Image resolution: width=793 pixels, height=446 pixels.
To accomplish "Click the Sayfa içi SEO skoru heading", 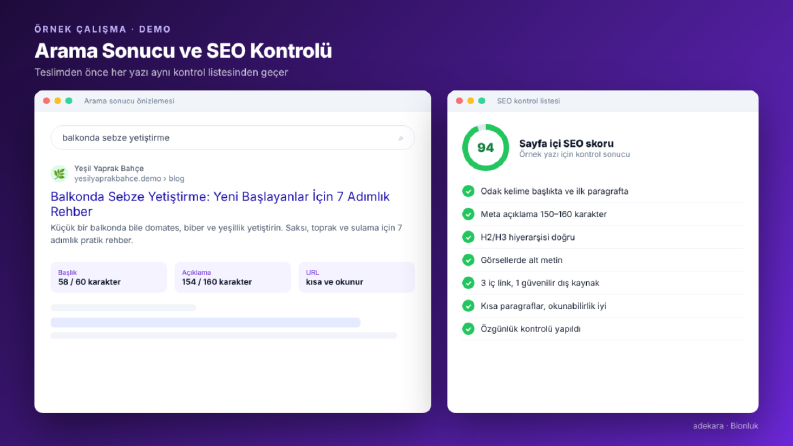I will click(566, 144).
